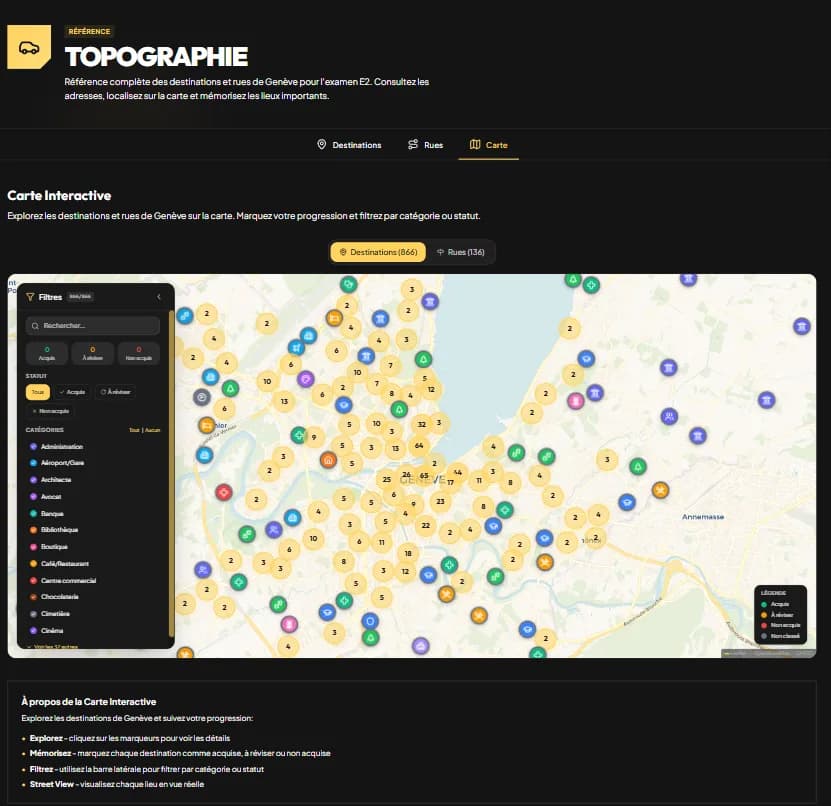
Task: Select the red map marker
Action: tap(224, 493)
